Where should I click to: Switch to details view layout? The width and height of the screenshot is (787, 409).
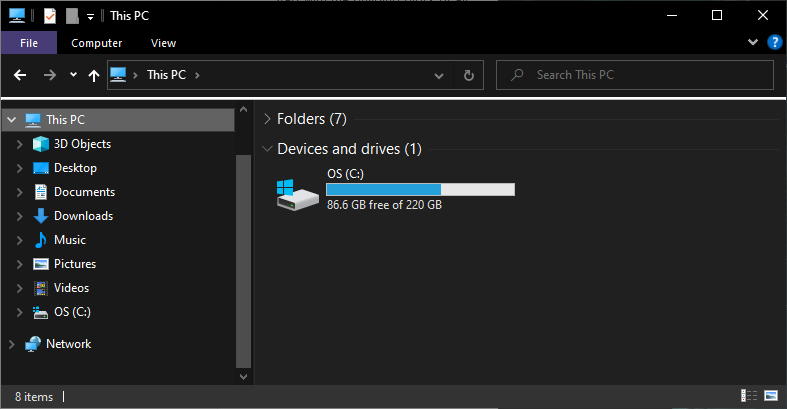[749, 397]
